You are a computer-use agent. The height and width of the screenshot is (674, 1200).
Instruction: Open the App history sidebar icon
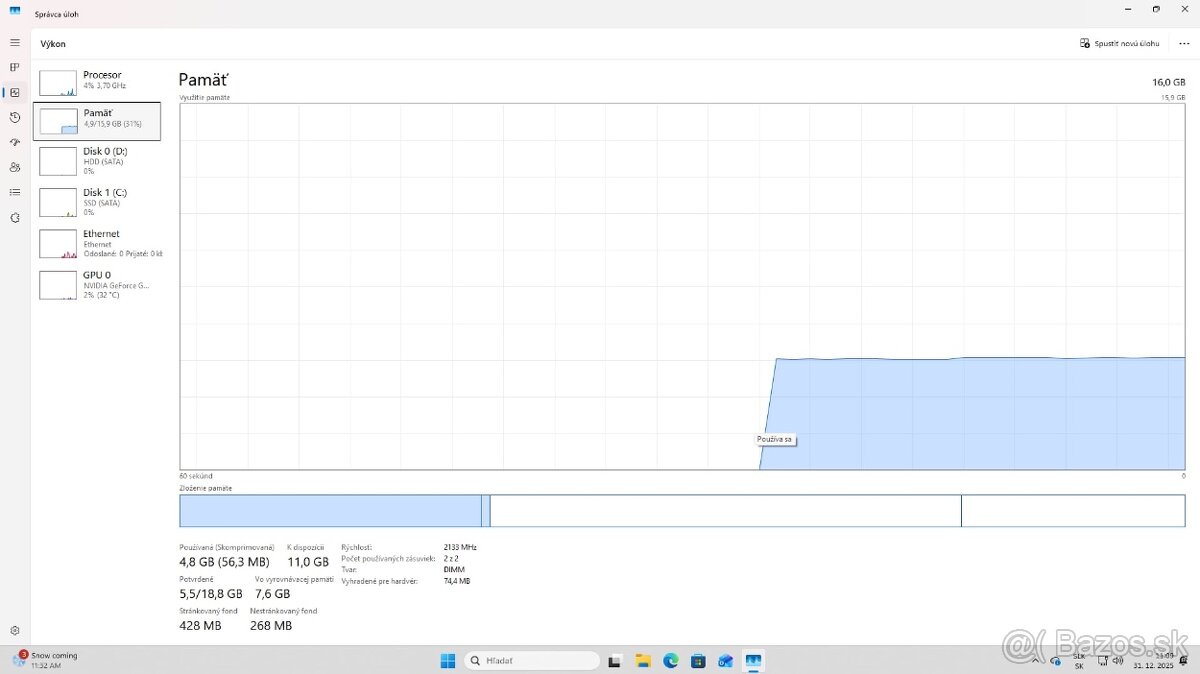[x=14, y=118]
